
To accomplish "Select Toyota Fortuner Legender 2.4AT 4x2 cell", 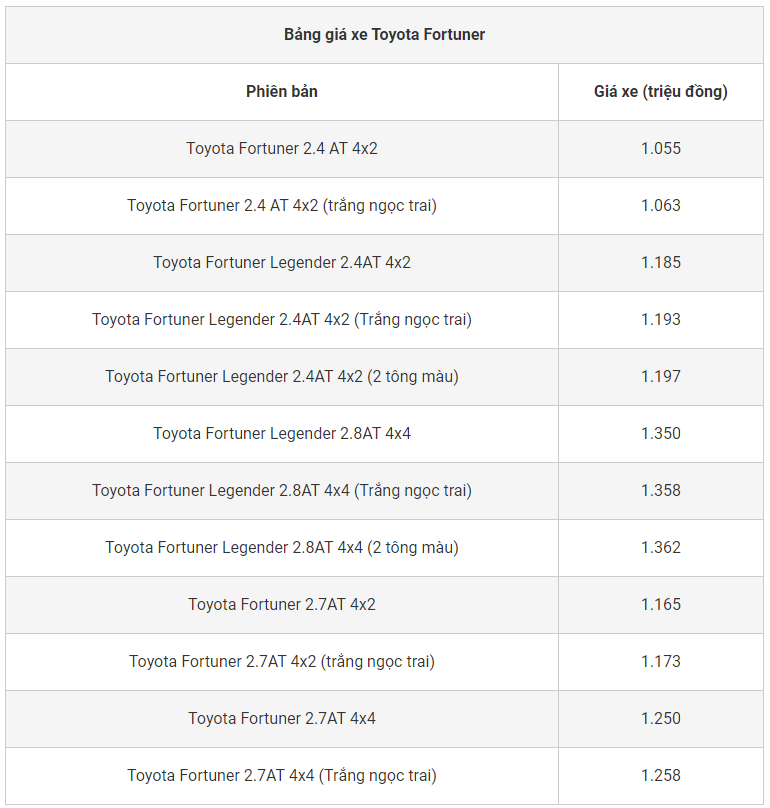I will tap(282, 263).
